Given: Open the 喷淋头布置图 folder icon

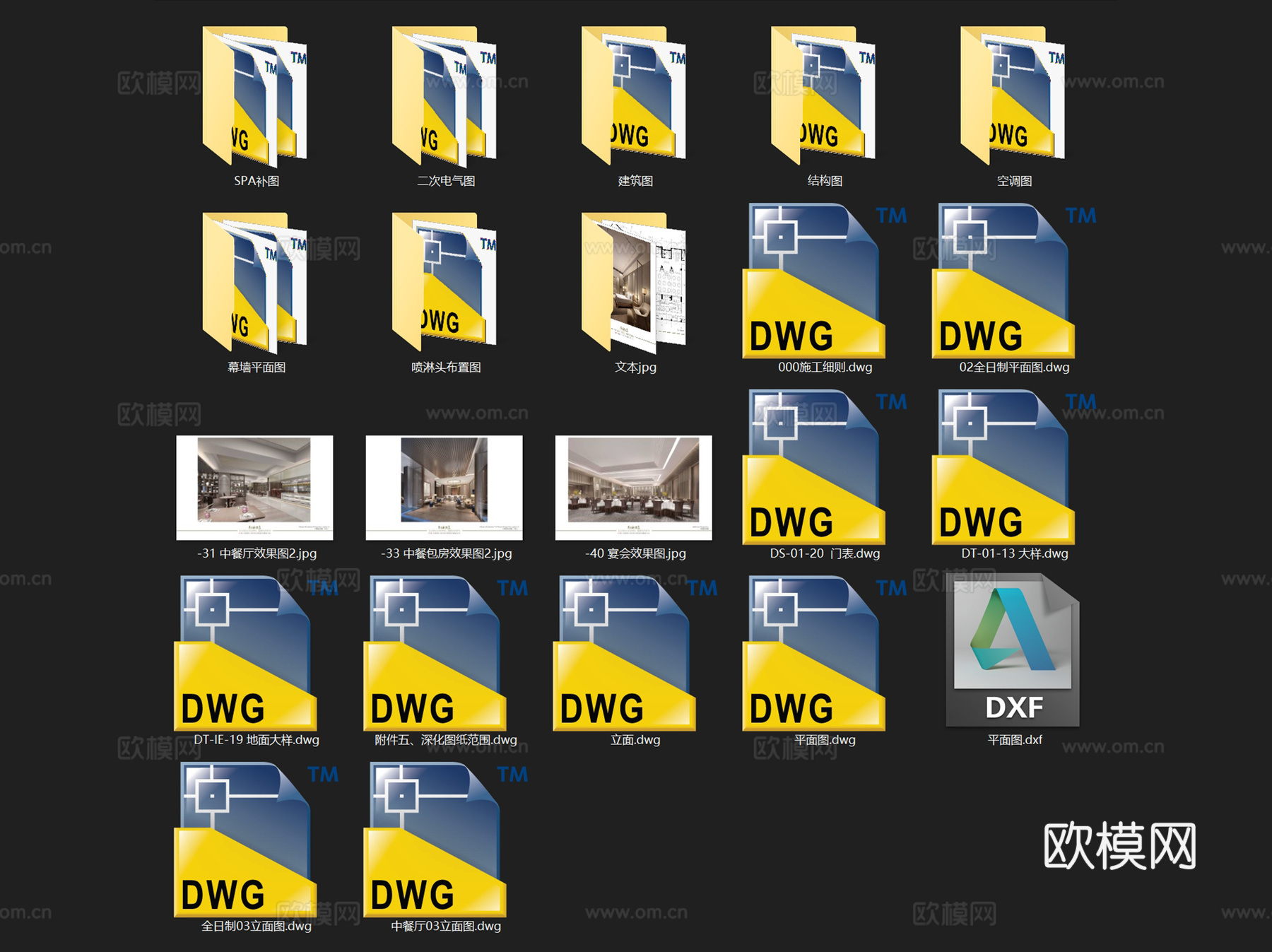Looking at the screenshot, I should [x=444, y=282].
